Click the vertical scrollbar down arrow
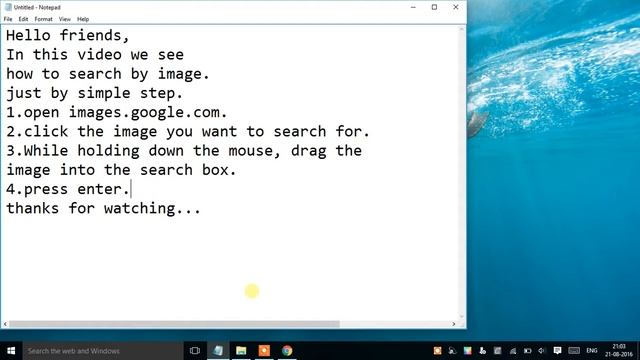Viewport: 640px width, 360px height. tap(462, 316)
